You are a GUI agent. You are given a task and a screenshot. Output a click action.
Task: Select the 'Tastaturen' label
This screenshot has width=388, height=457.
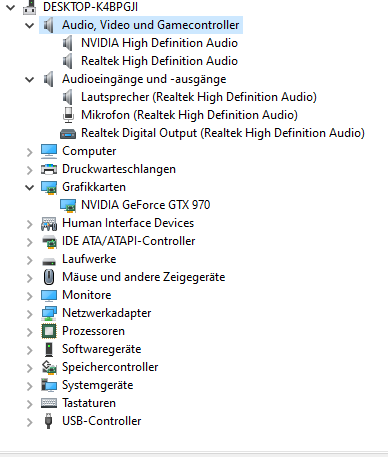pos(89,403)
